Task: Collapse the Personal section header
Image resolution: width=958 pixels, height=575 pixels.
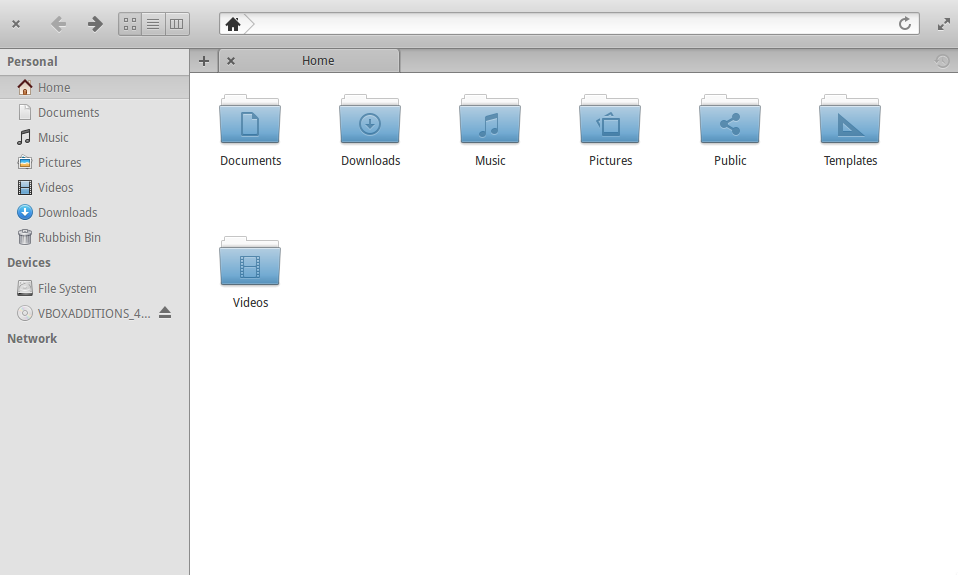Action: 32,62
